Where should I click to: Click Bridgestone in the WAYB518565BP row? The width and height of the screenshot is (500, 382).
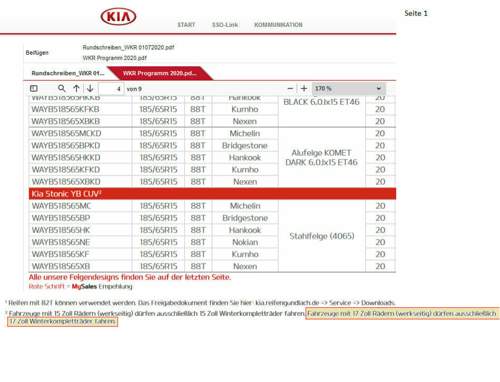coord(245,218)
